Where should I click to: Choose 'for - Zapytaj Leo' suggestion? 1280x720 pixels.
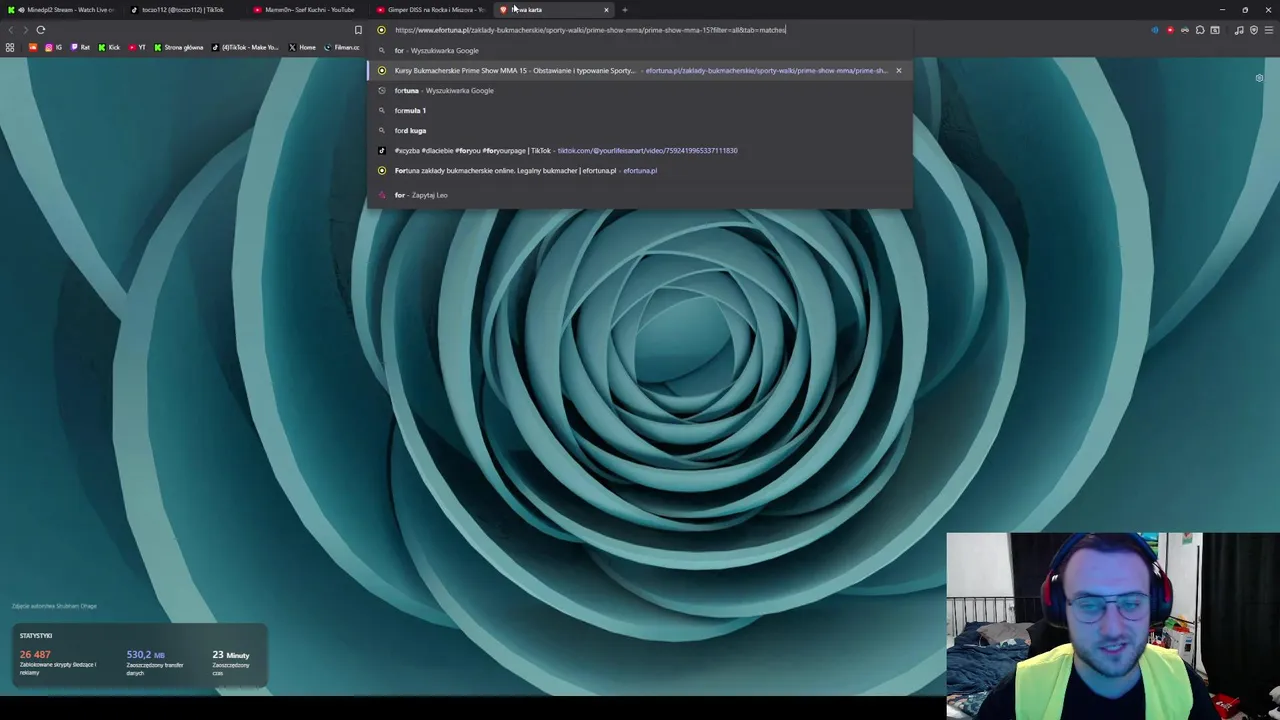(x=640, y=195)
